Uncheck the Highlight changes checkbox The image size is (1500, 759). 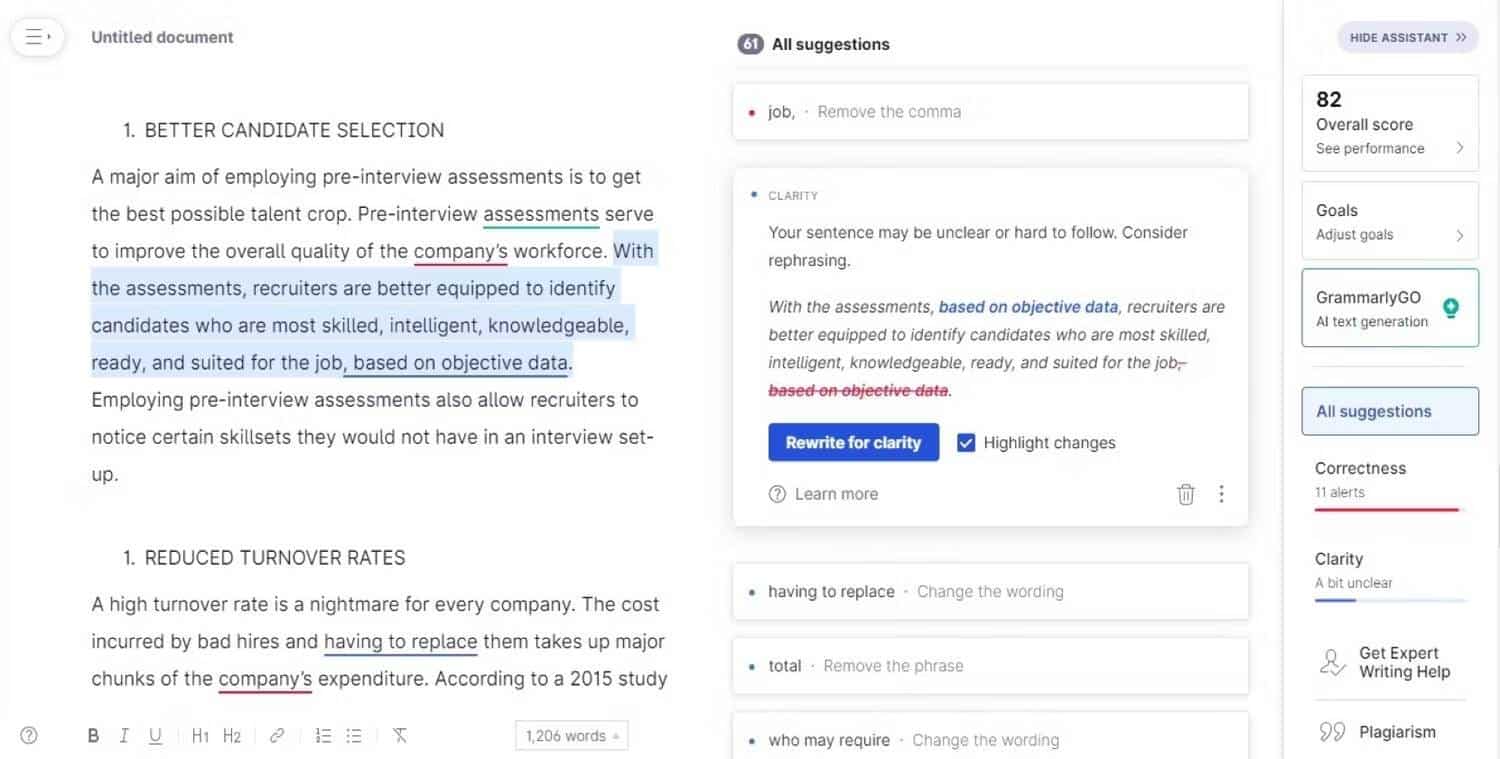click(966, 443)
